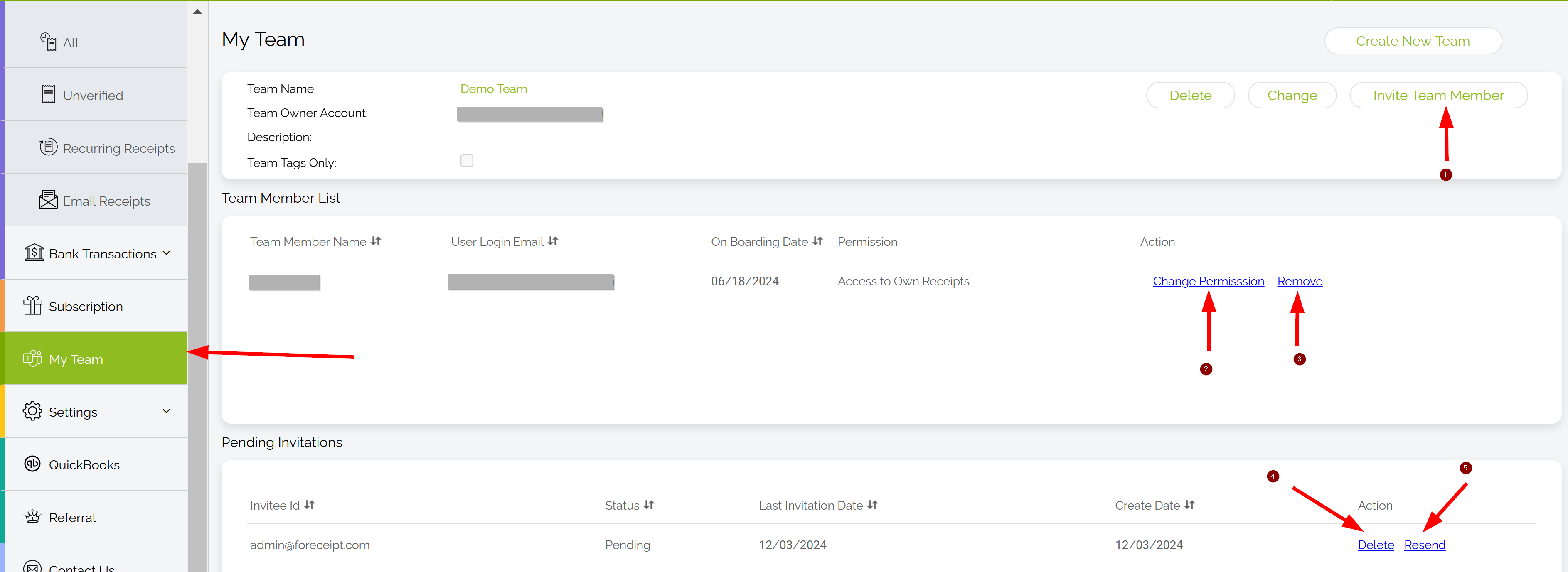Open the Referral crown icon
The height and width of the screenshot is (572, 1568).
tap(32, 517)
